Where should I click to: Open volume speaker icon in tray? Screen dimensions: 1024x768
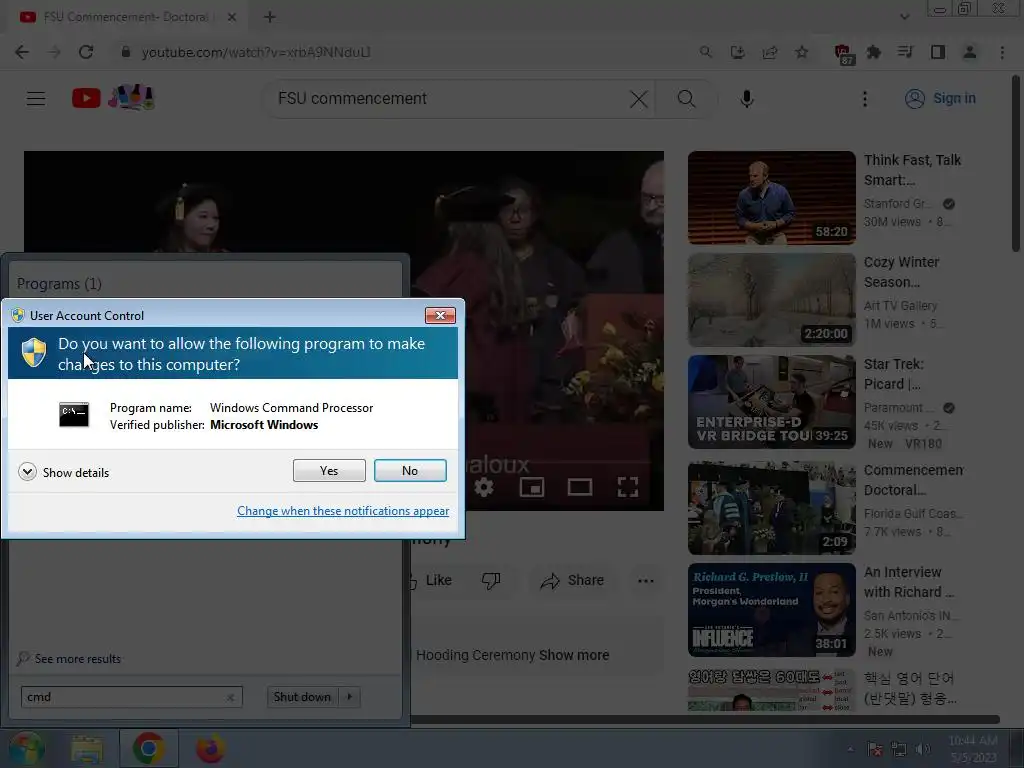pos(922,749)
